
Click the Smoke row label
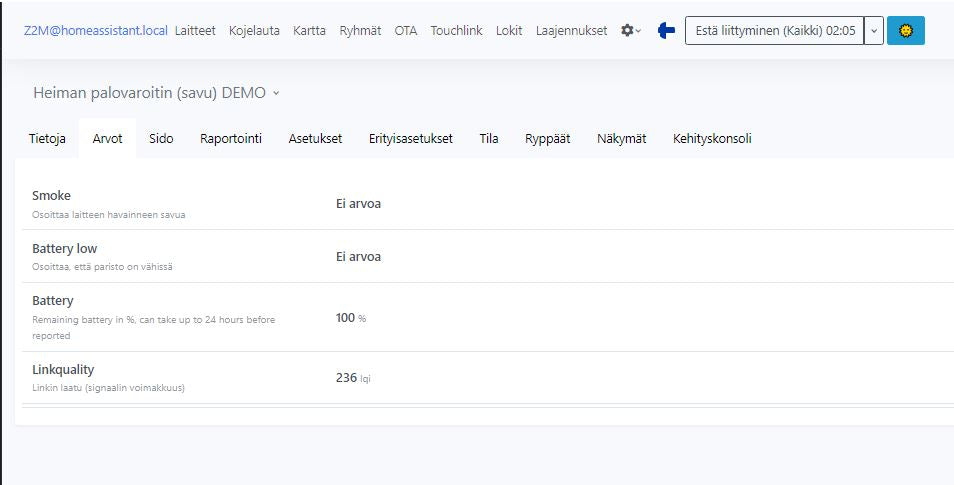(51, 196)
